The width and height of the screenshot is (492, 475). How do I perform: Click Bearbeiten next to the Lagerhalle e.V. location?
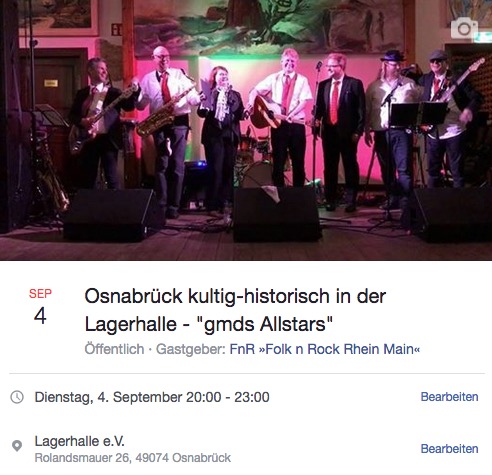point(449,449)
